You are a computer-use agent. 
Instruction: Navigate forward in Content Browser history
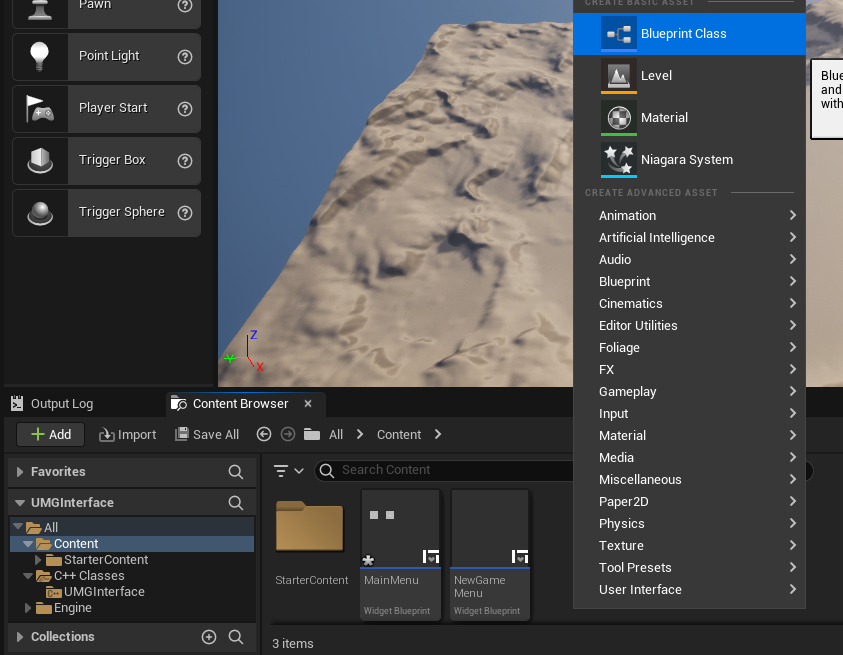tap(288, 434)
